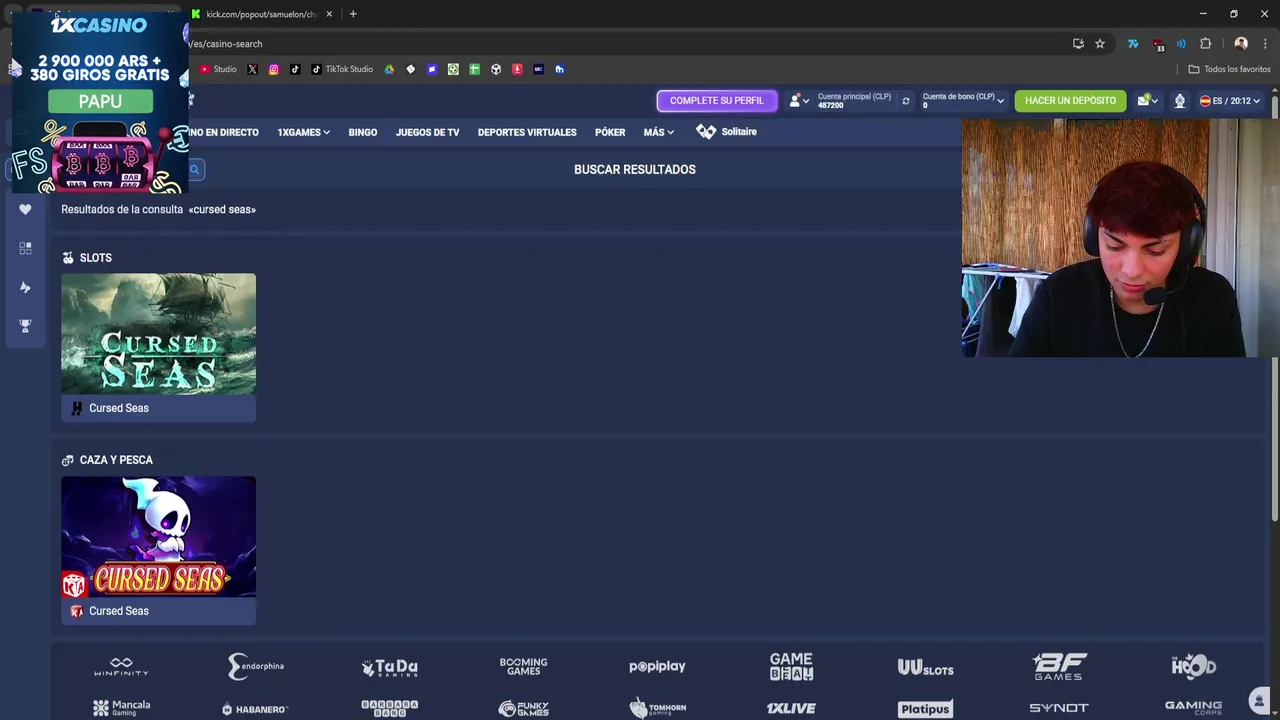Open Todos los favoritos folder

[x=1229, y=69]
